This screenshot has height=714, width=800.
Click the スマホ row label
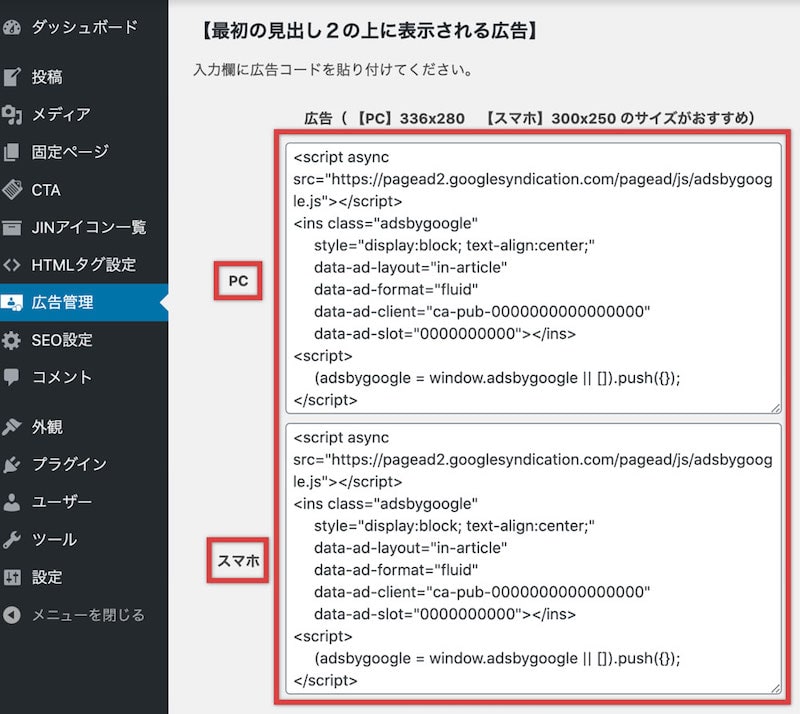pyautogui.click(x=238, y=560)
